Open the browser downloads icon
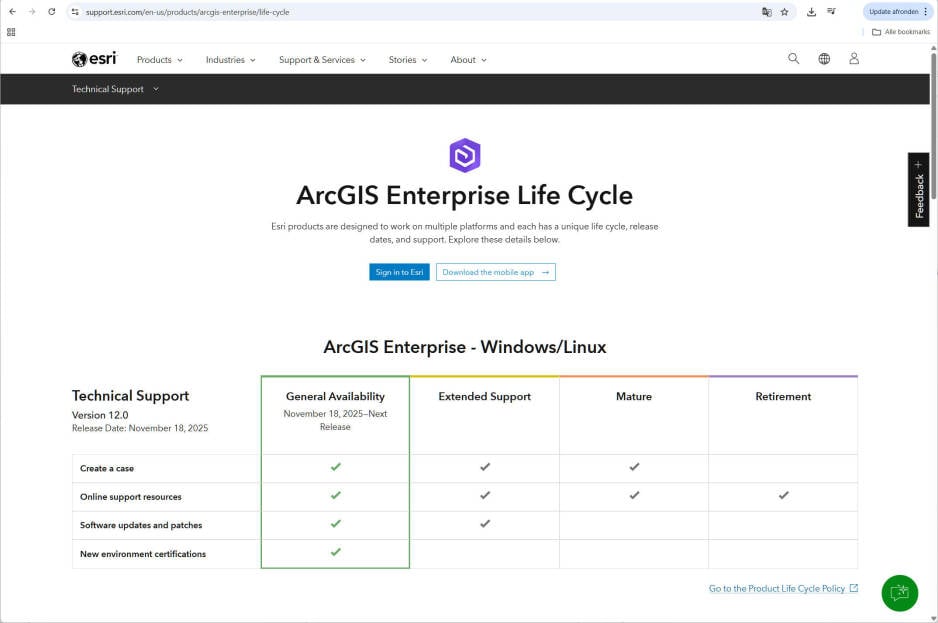 [811, 12]
